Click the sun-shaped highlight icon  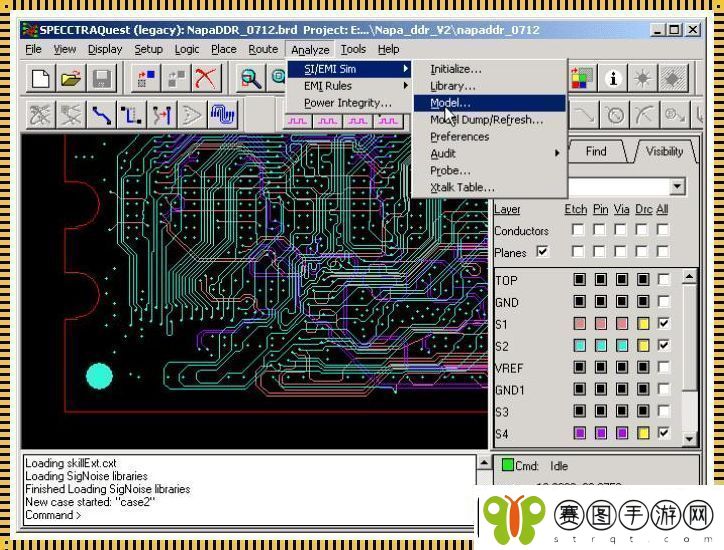(643, 78)
